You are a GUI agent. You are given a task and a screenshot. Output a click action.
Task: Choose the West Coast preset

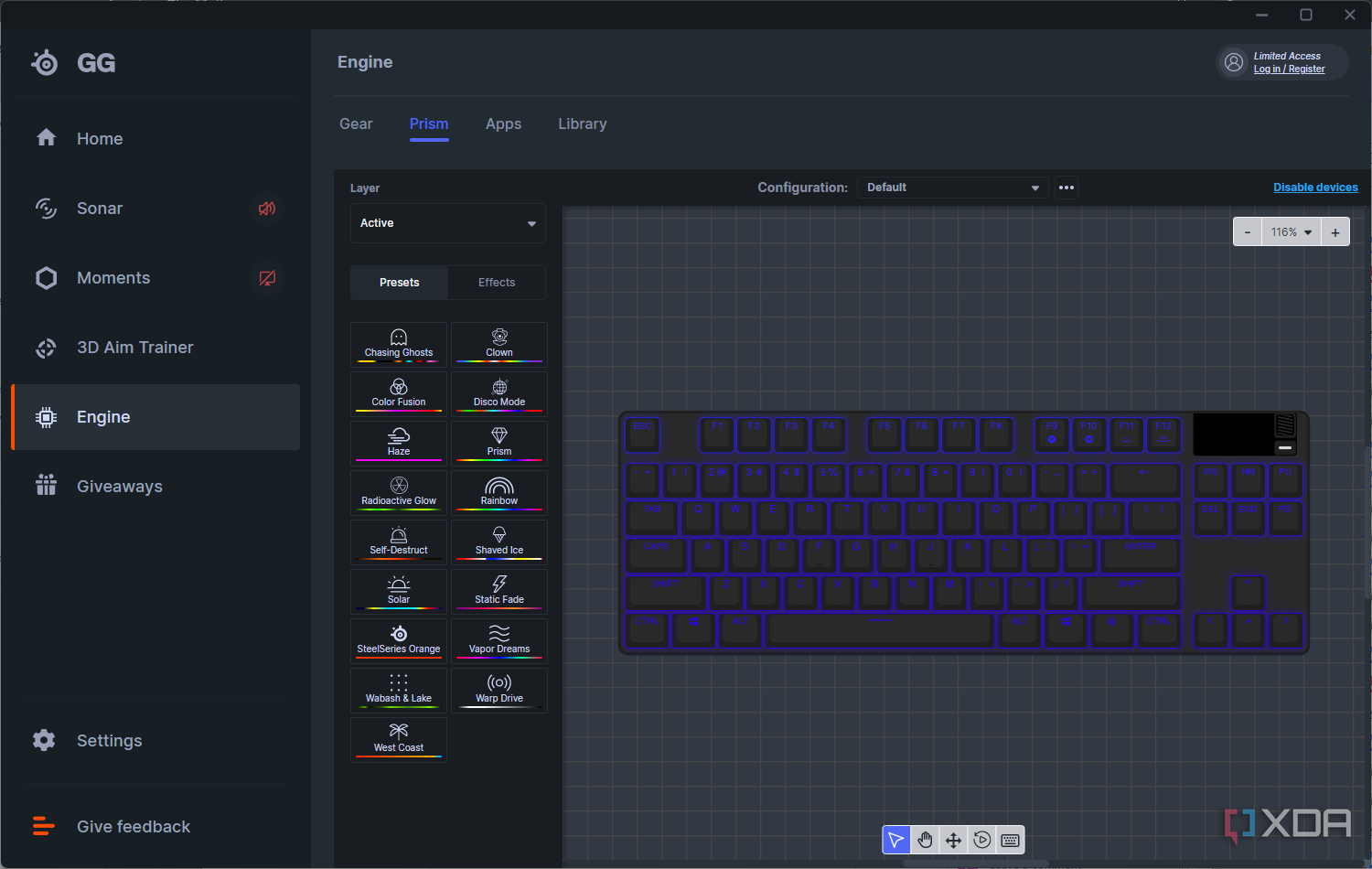(399, 739)
